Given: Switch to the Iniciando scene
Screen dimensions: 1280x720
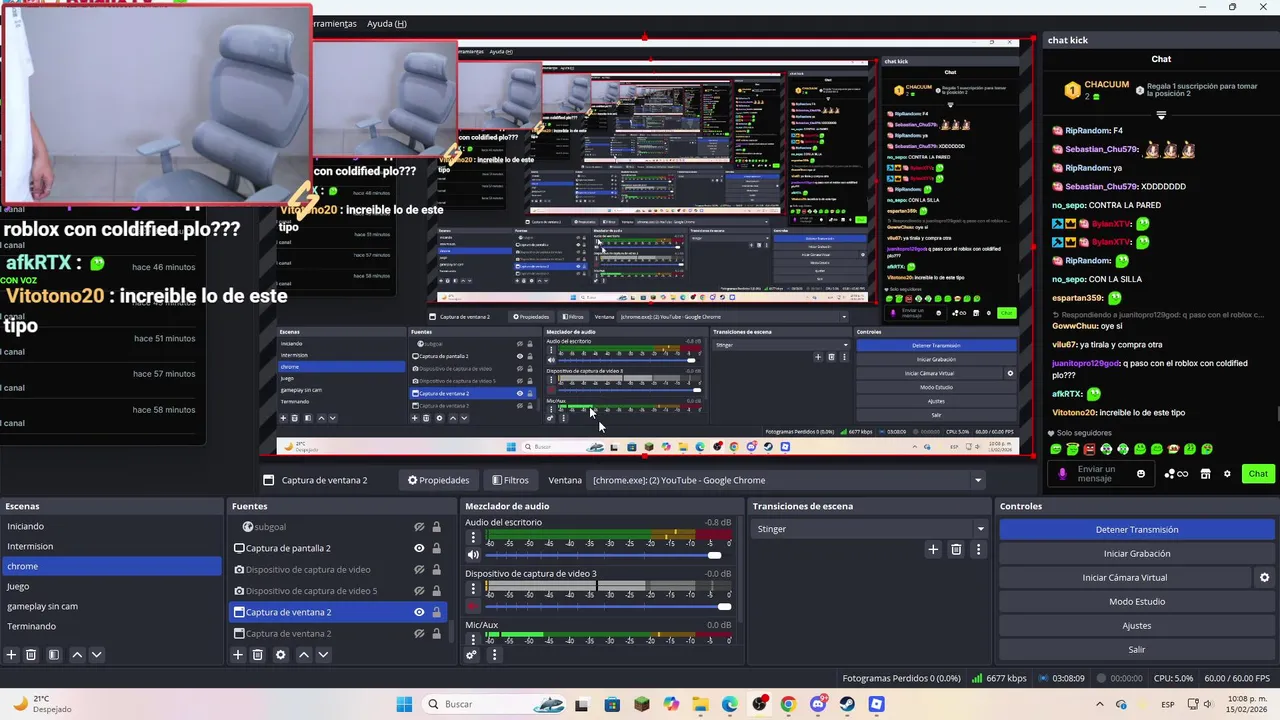Looking at the screenshot, I should [111, 526].
